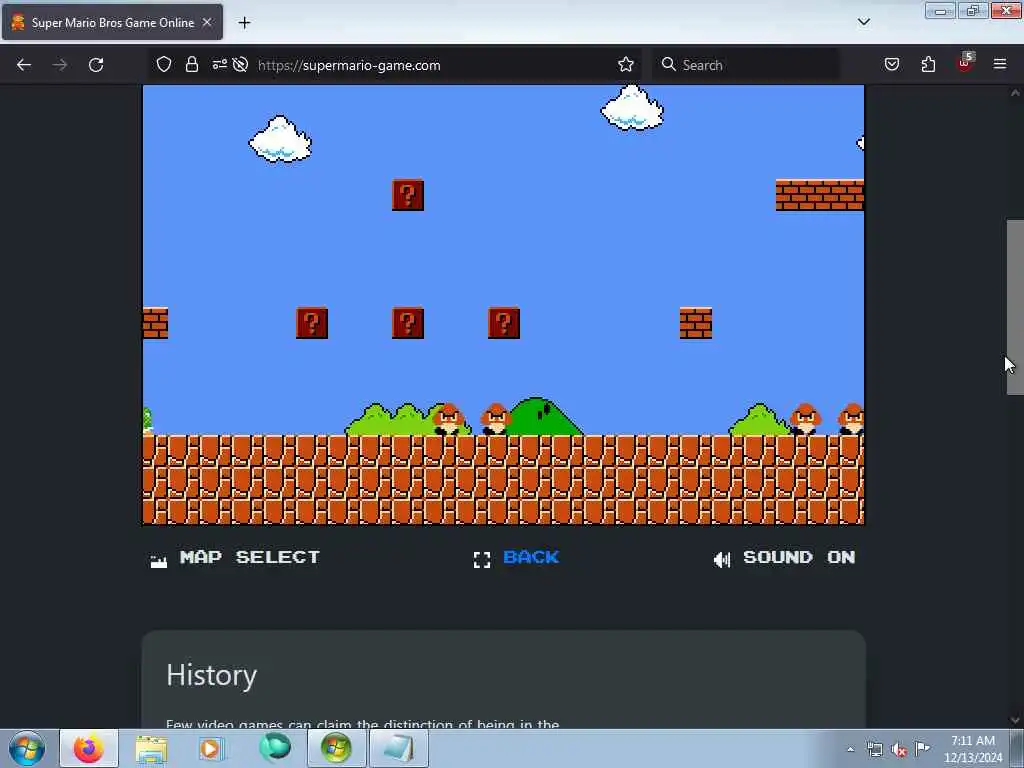Save page to Pocket
This screenshot has width=1024, height=768.
coord(892,64)
